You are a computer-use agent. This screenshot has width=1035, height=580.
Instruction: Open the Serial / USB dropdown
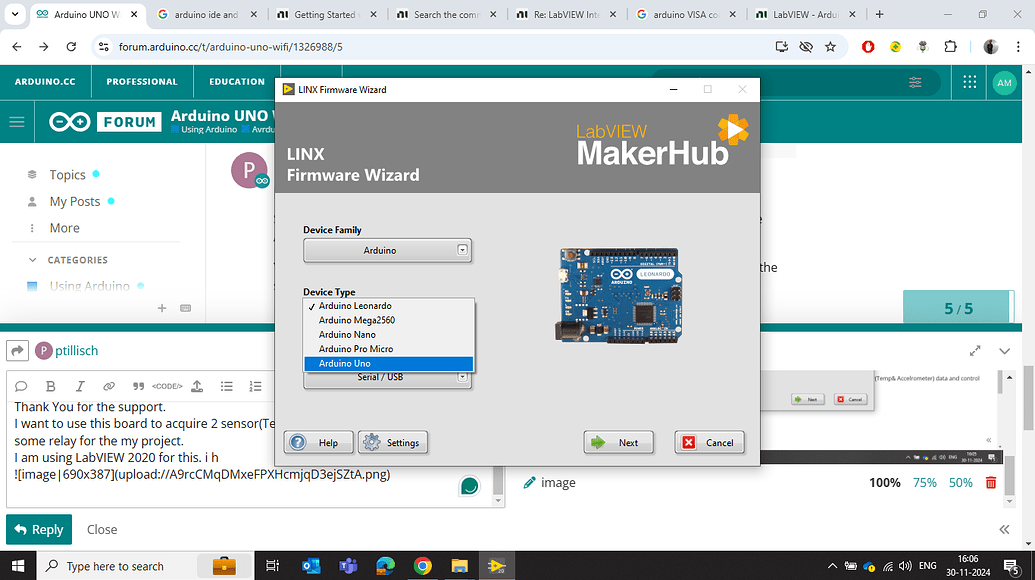click(463, 379)
